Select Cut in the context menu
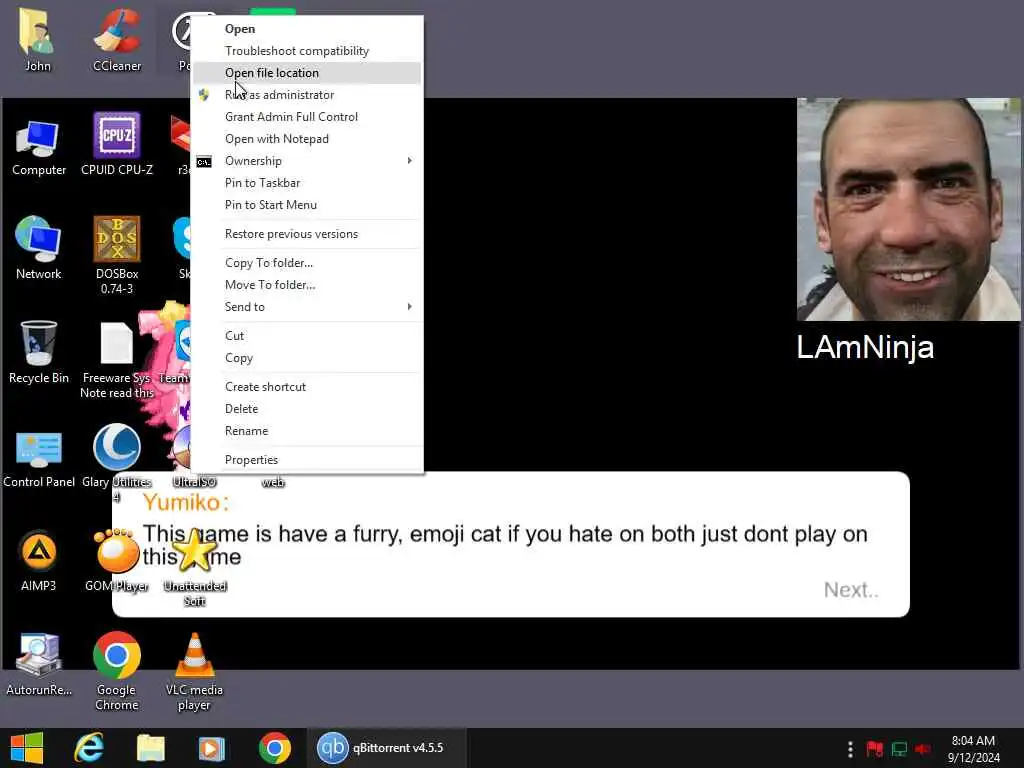 [307, 336]
